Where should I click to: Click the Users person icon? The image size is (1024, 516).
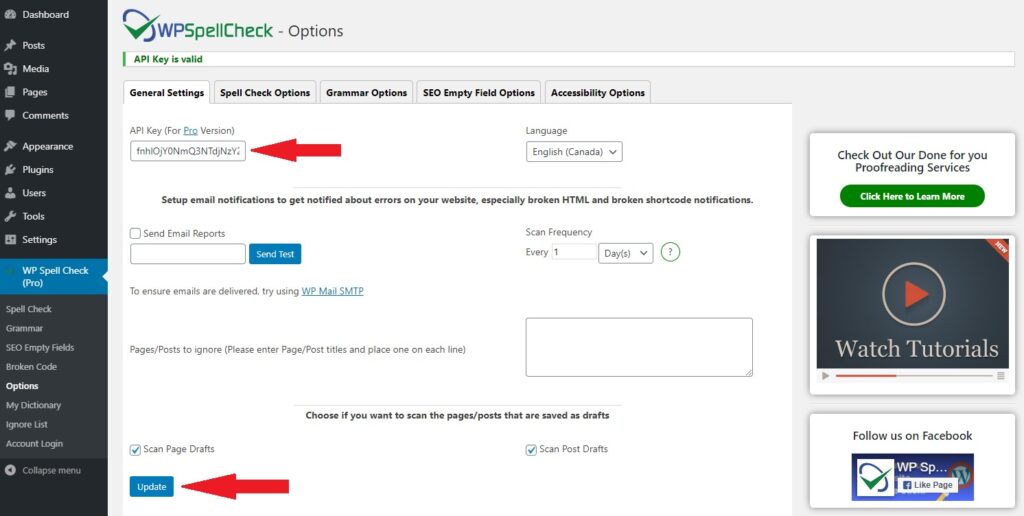click(10, 193)
